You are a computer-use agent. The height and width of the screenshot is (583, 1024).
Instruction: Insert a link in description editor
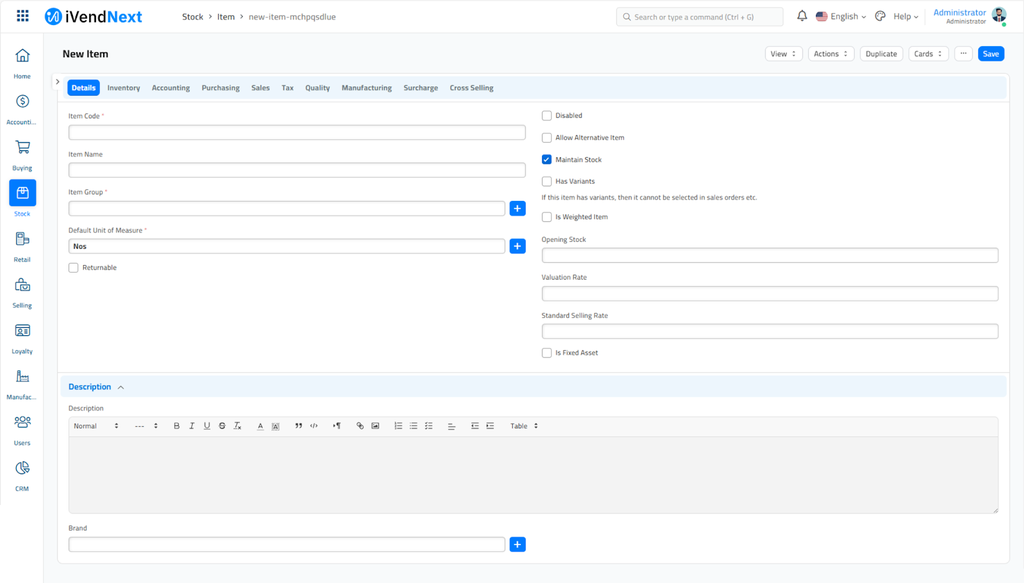pyautogui.click(x=360, y=426)
